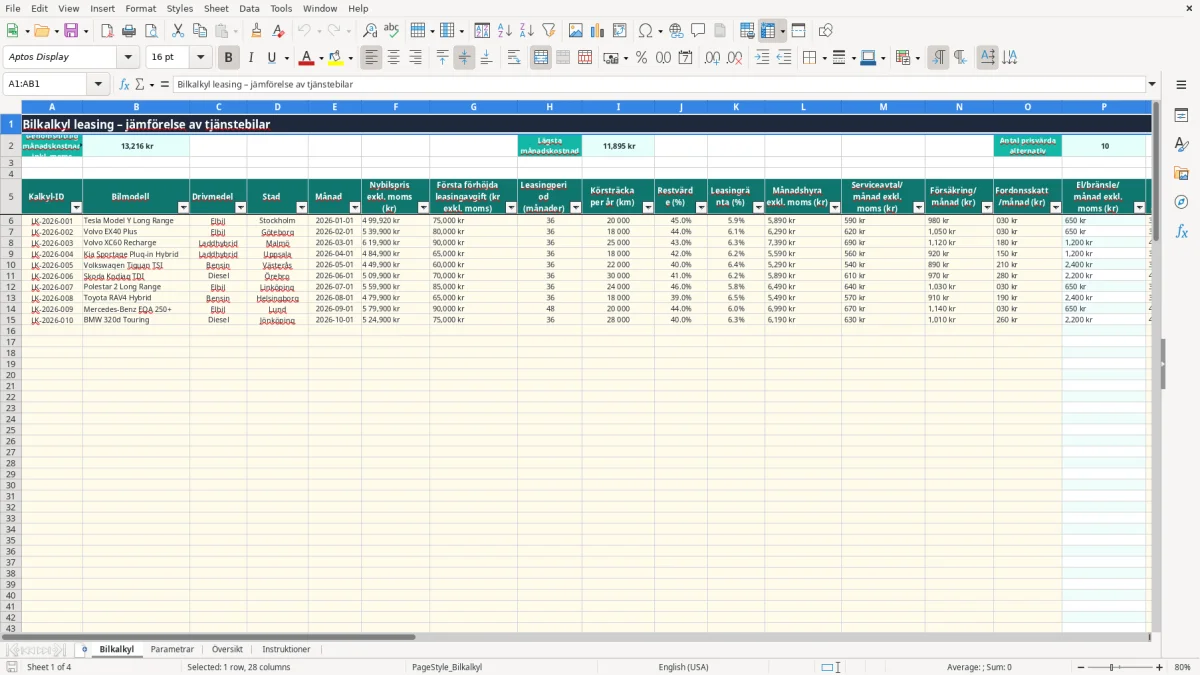Open the filter dropdown for Bilmodell column

click(183, 208)
